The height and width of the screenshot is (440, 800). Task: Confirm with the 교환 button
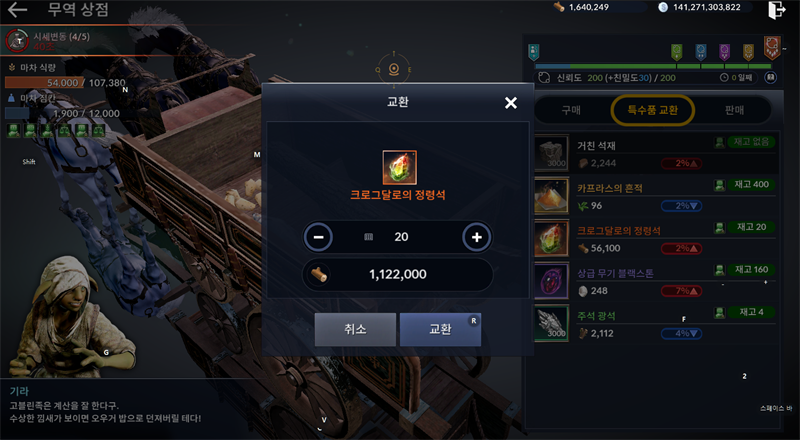click(440, 329)
